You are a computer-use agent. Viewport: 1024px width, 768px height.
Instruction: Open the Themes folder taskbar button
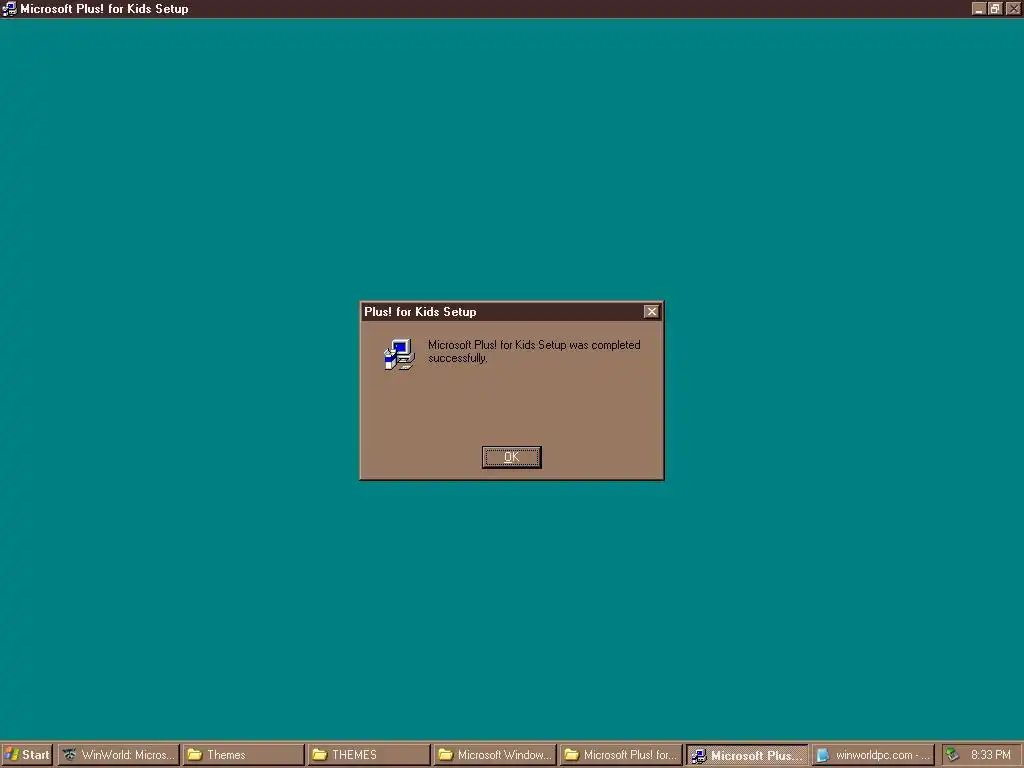pos(244,755)
